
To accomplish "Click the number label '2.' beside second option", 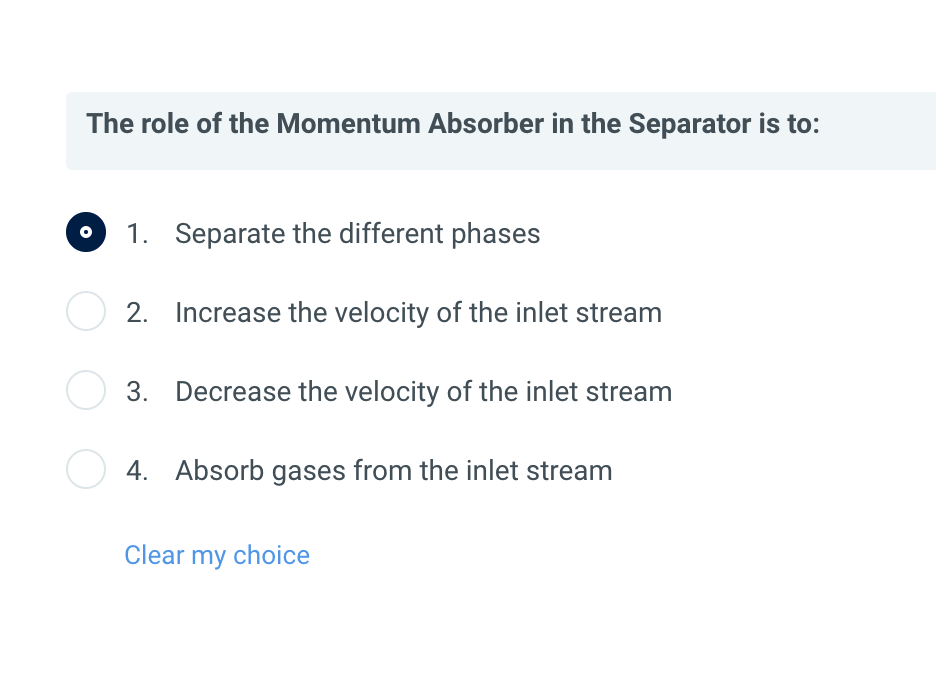I will pos(136,312).
